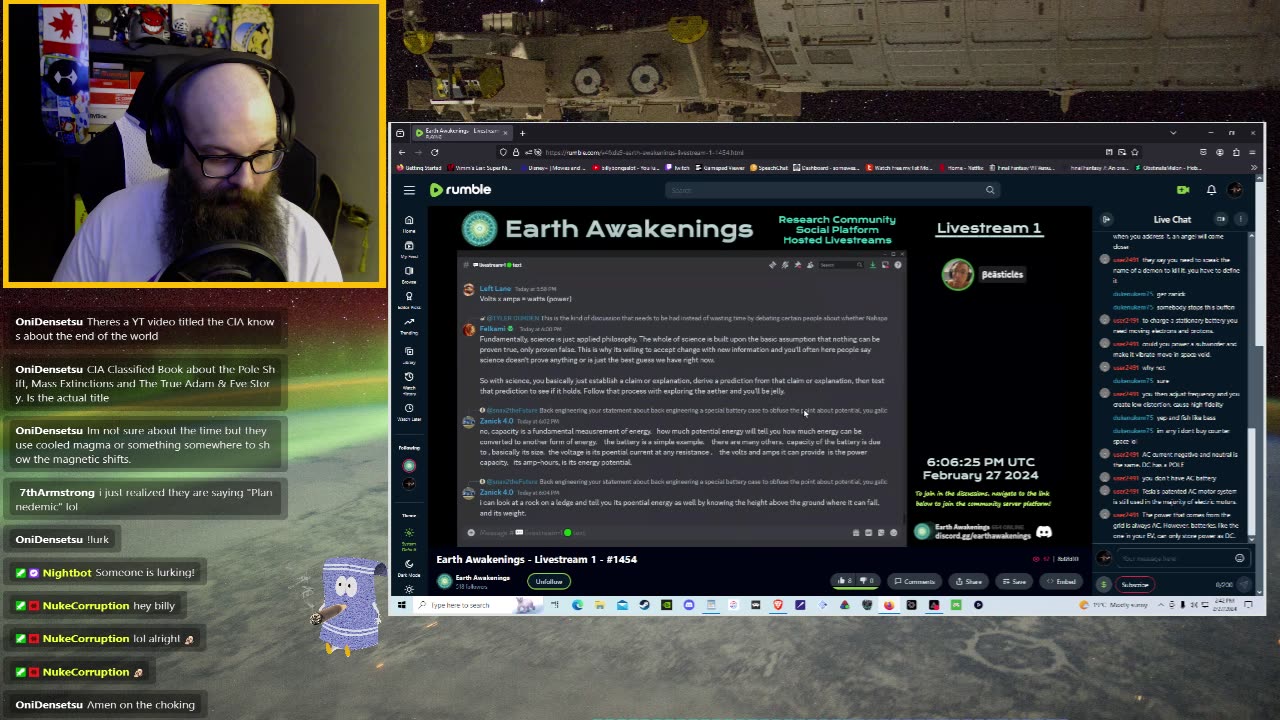Click the Subscribe button under chat
The width and height of the screenshot is (1280, 720).
1135,585
